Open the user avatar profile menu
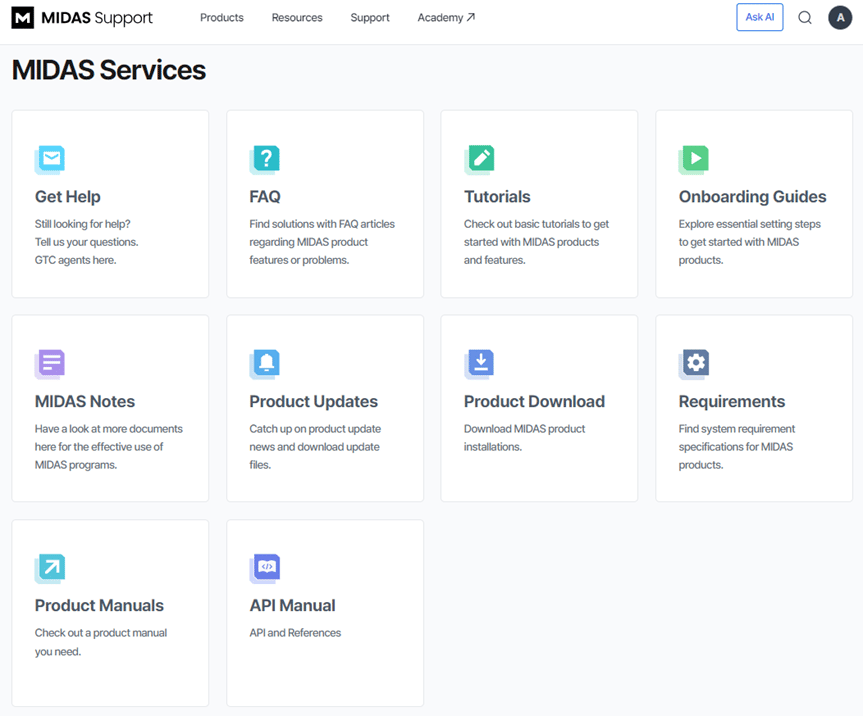The image size is (863, 716). [840, 18]
